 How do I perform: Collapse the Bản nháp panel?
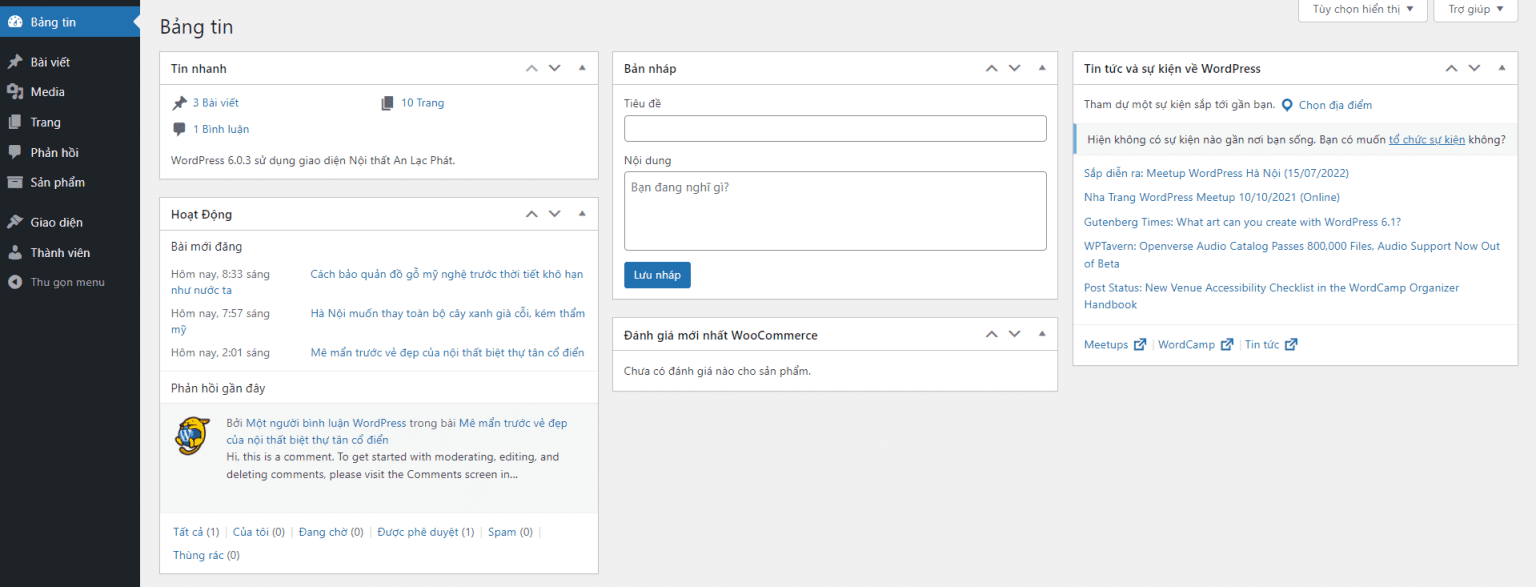[1041, 68]
